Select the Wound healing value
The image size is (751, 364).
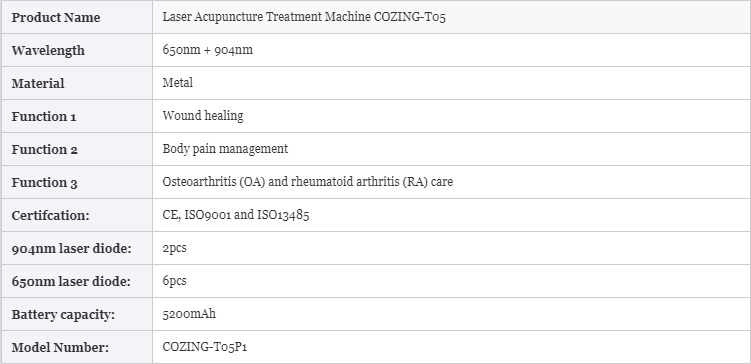(203, 116)
